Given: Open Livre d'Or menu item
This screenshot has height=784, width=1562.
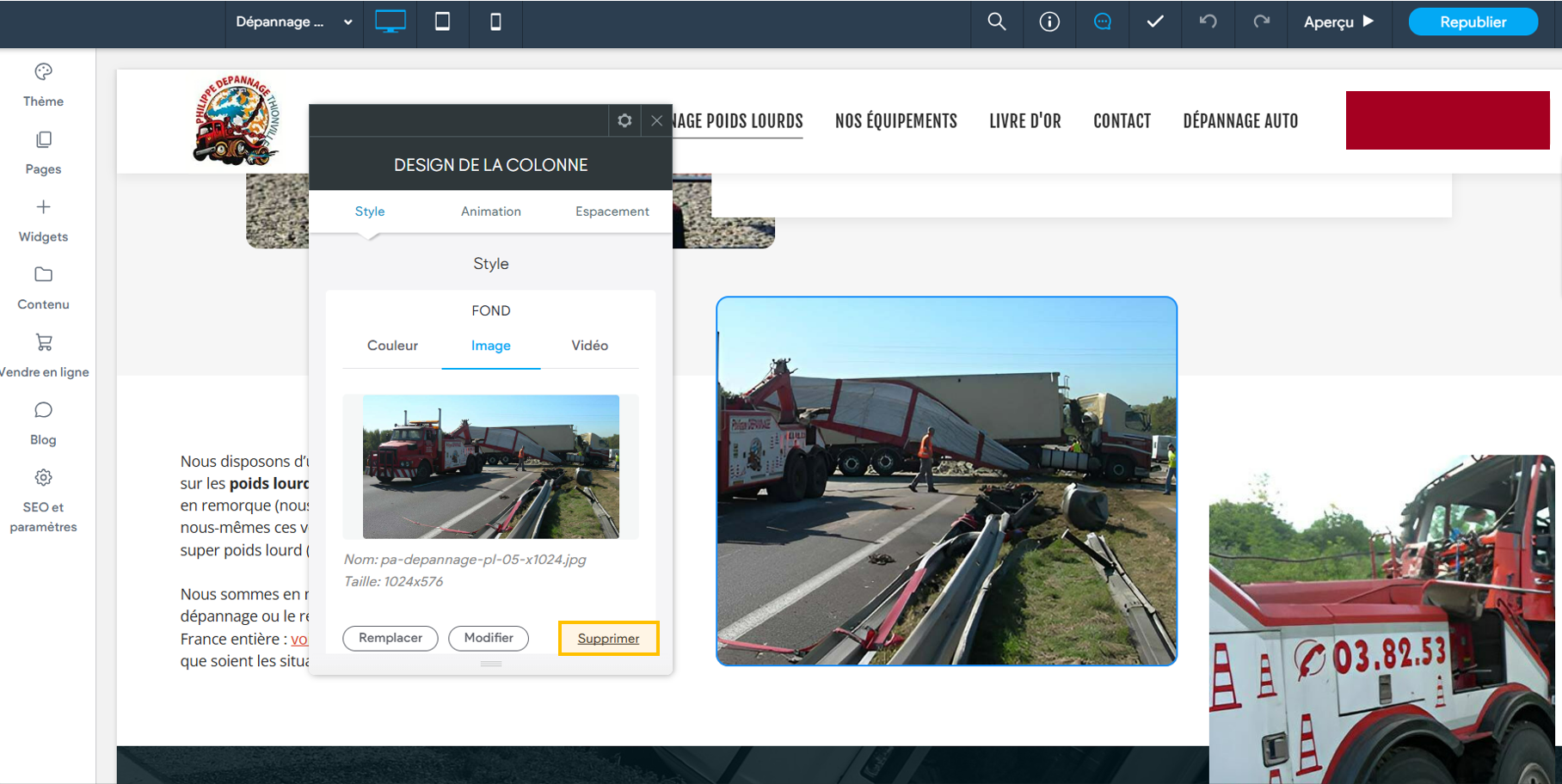Looking at the screenshot, I should (1025, 121).
